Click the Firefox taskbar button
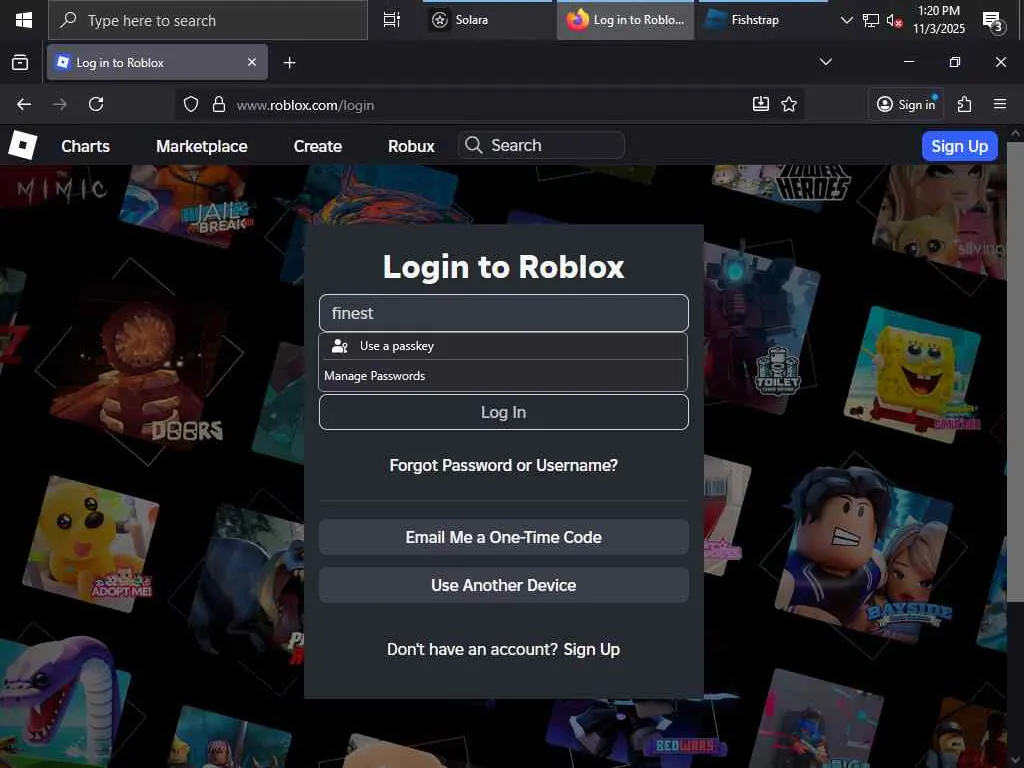Image resolution: width=1024 pixels, height=768 pixels. (625, 20)
